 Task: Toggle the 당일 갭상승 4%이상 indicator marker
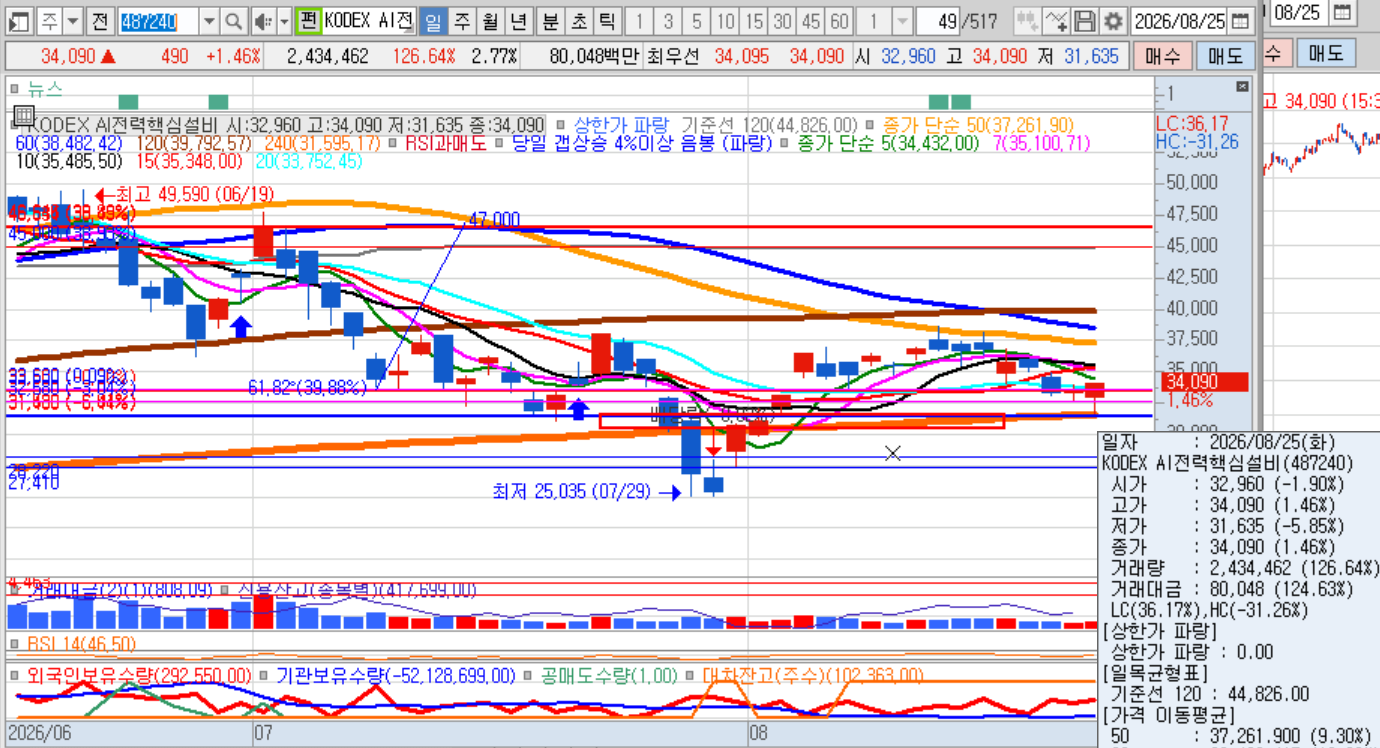click(498, 143)
